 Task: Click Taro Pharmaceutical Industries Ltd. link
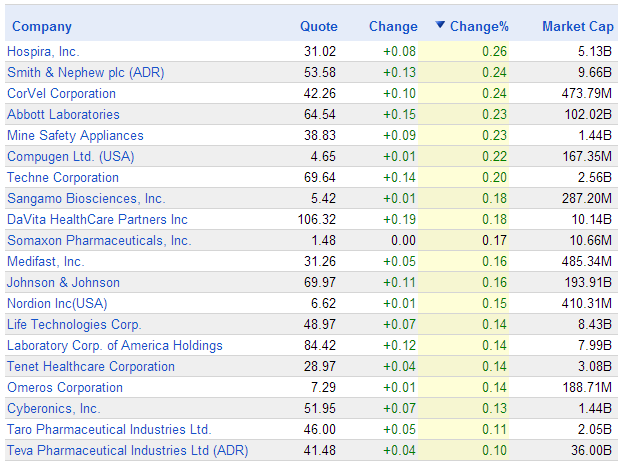(x=109, y=429)
